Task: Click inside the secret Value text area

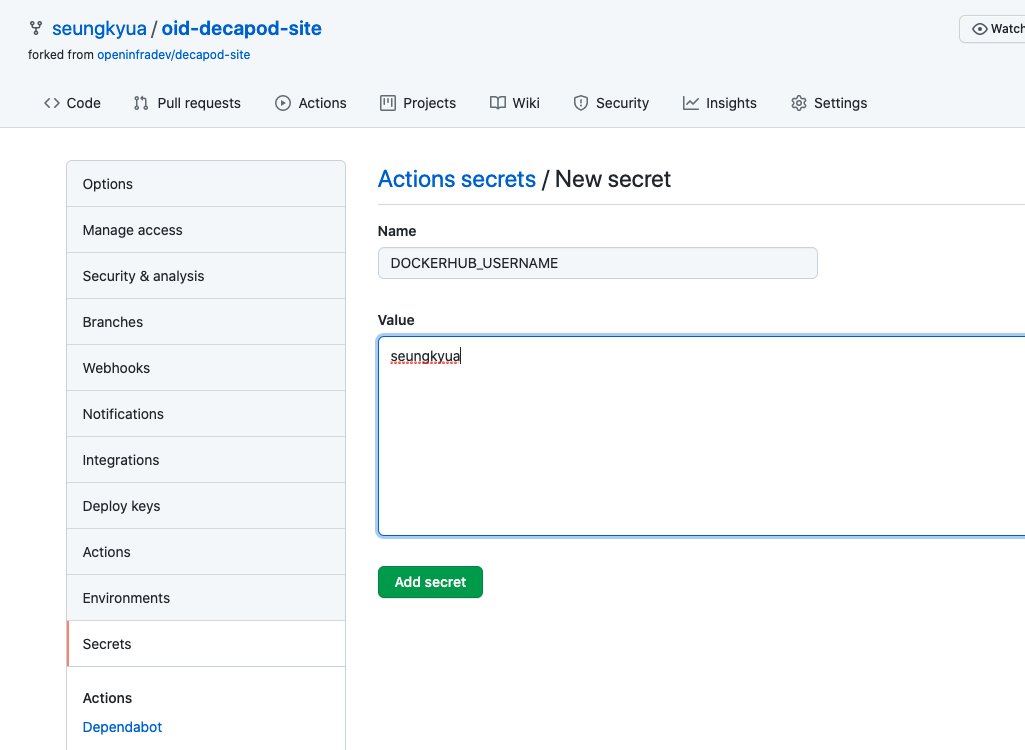Action: (701, 436)
